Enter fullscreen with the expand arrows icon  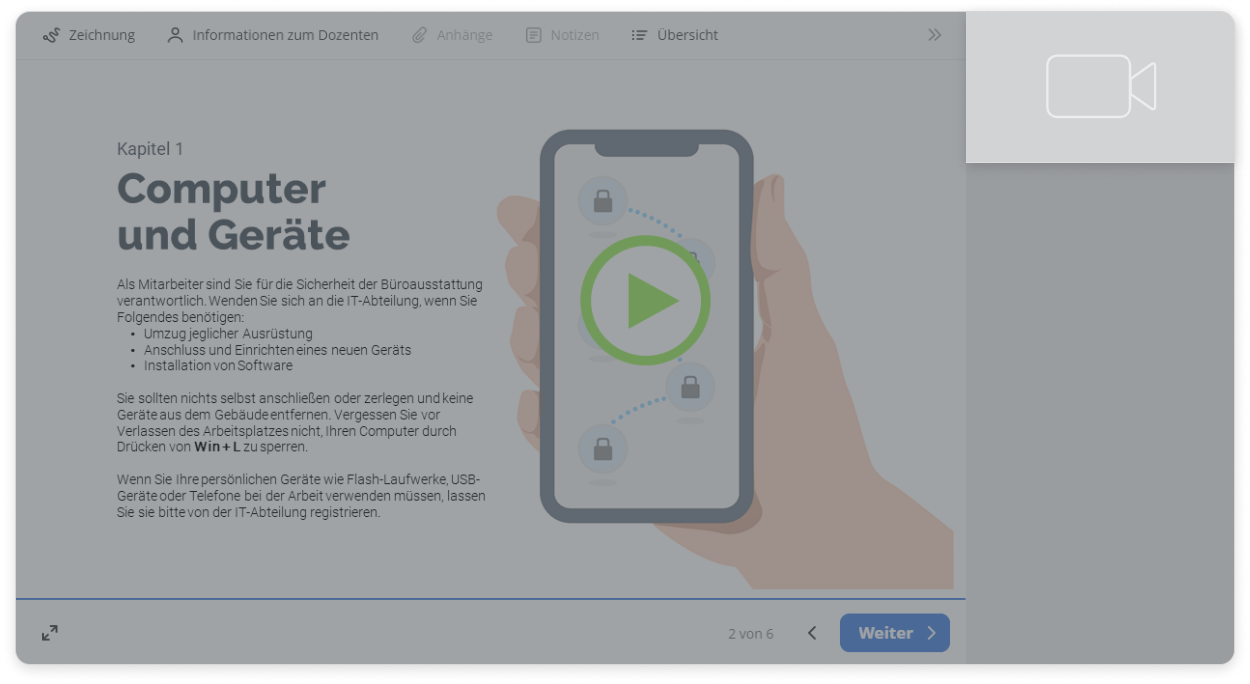(50, 633)
